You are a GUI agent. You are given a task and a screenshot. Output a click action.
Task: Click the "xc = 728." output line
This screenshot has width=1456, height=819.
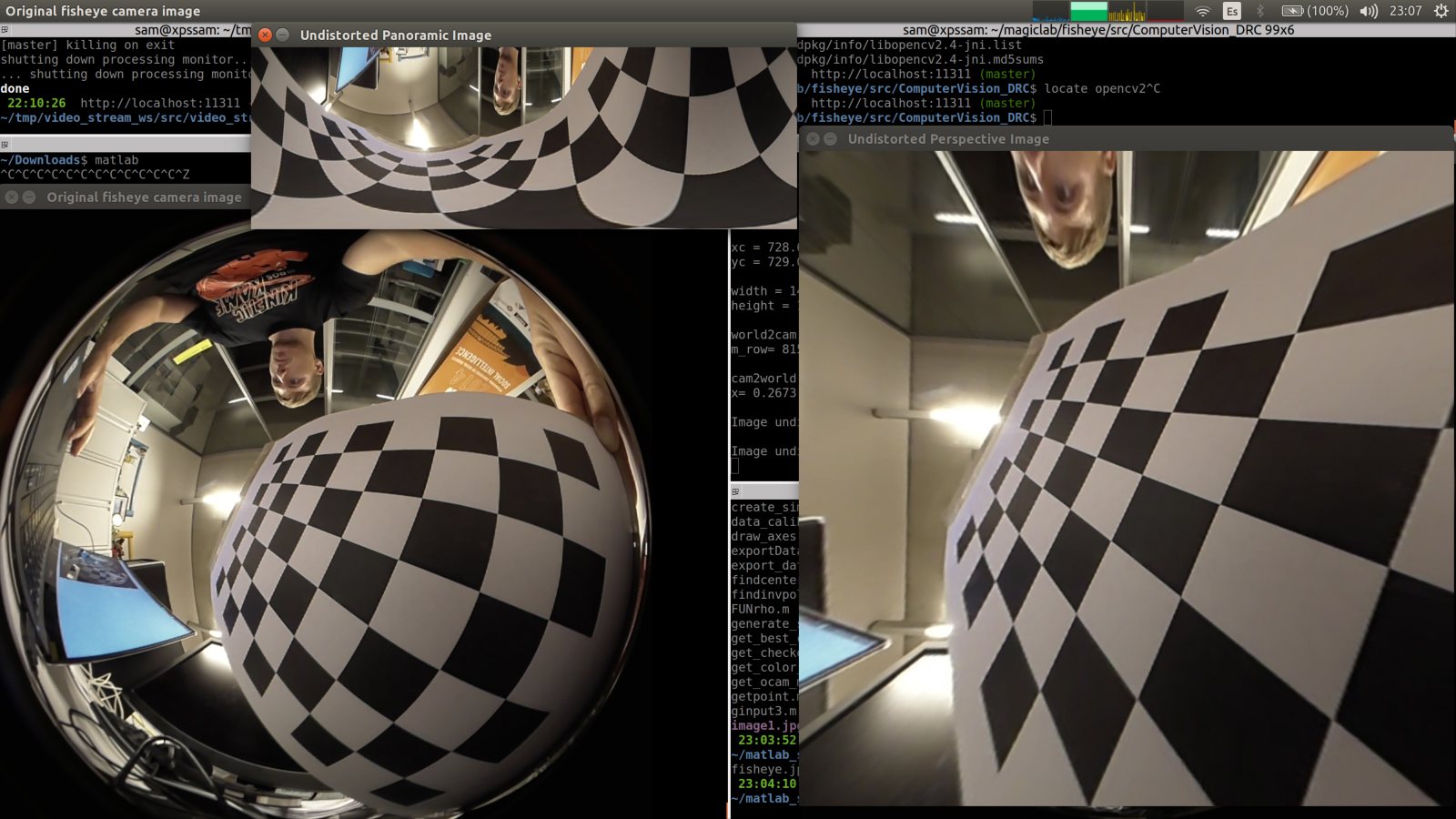coord(764,247)
